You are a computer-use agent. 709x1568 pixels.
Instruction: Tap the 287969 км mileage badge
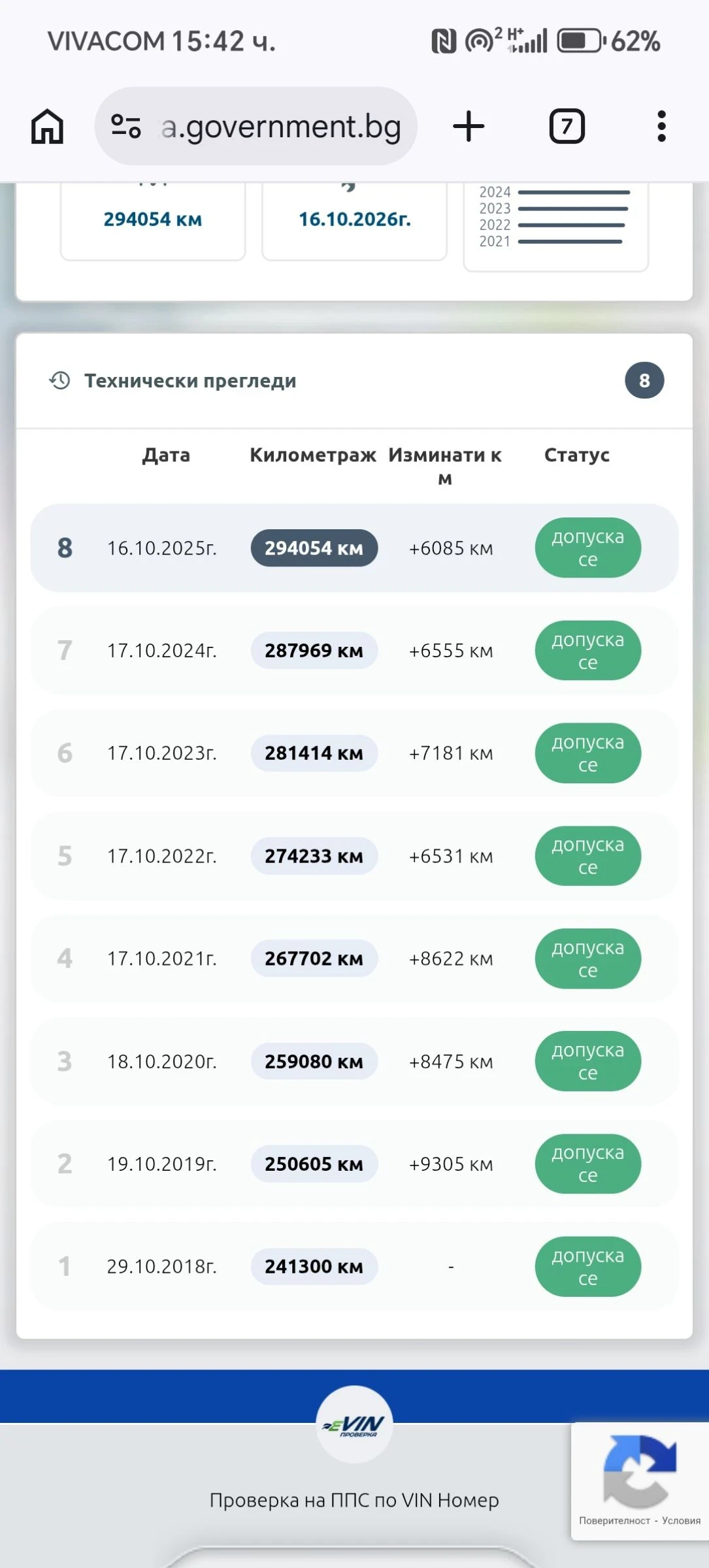(x=314, y=651)
